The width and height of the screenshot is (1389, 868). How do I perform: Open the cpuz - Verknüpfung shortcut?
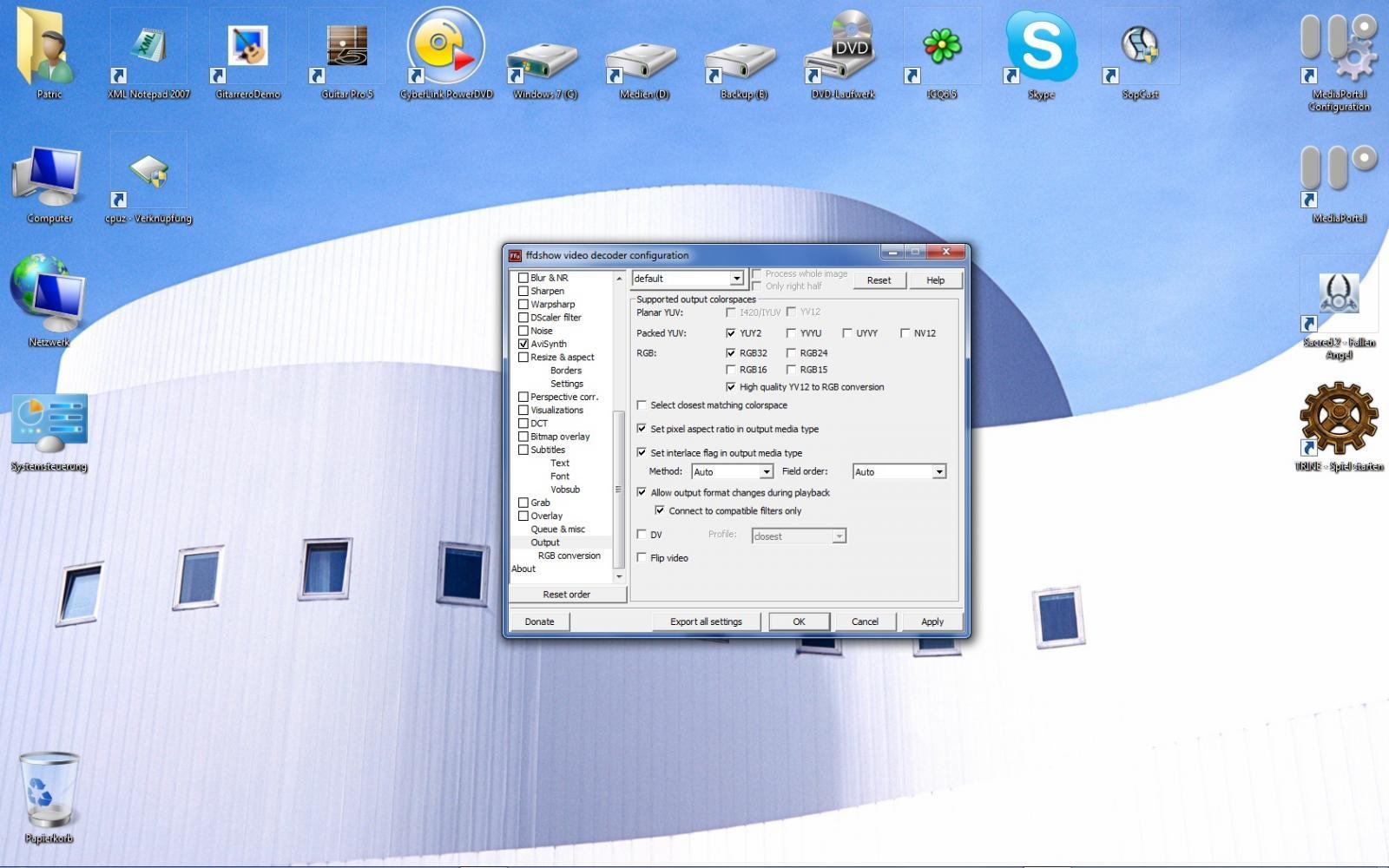[148, 178]
